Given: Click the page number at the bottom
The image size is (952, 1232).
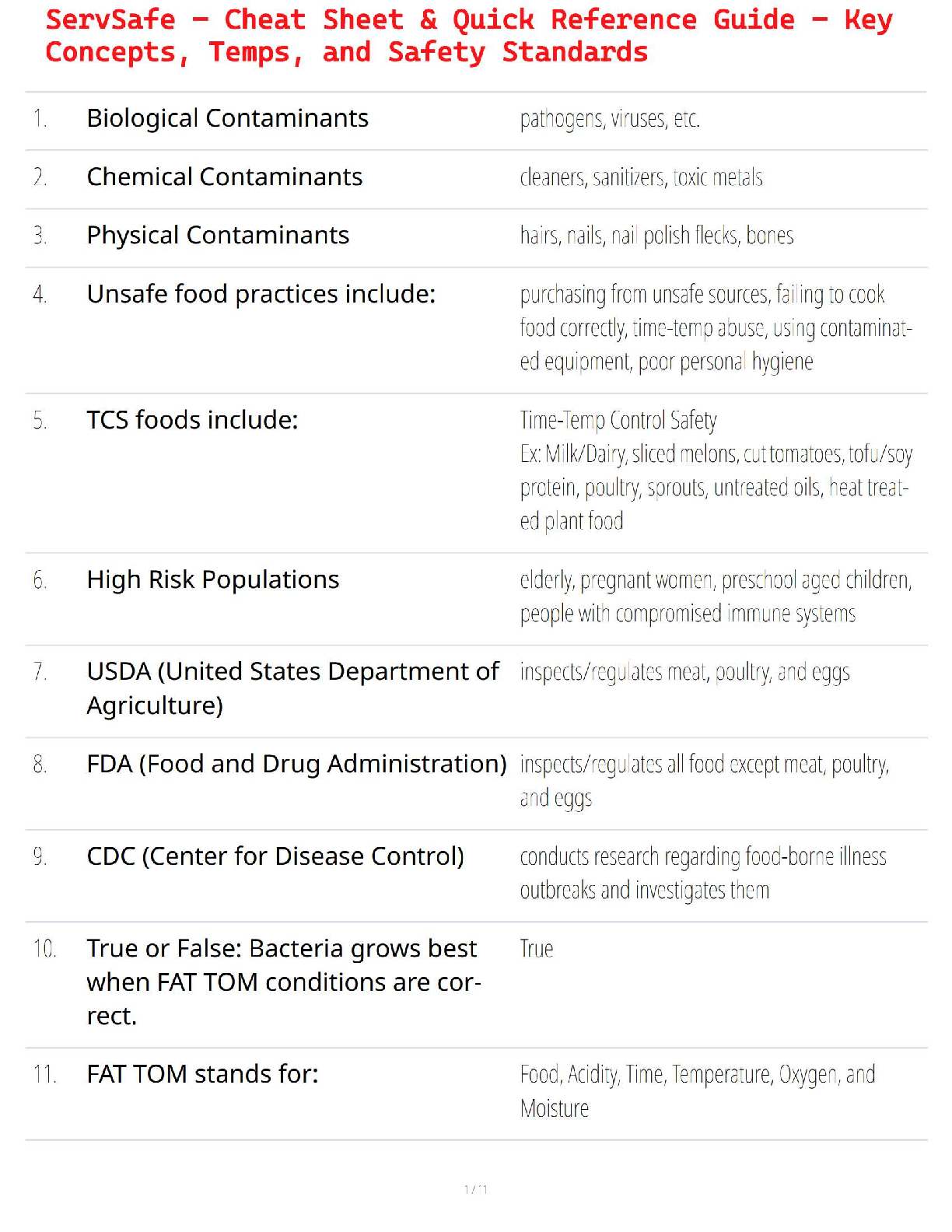Looking at the screenshot, I should pos(475,1189).
